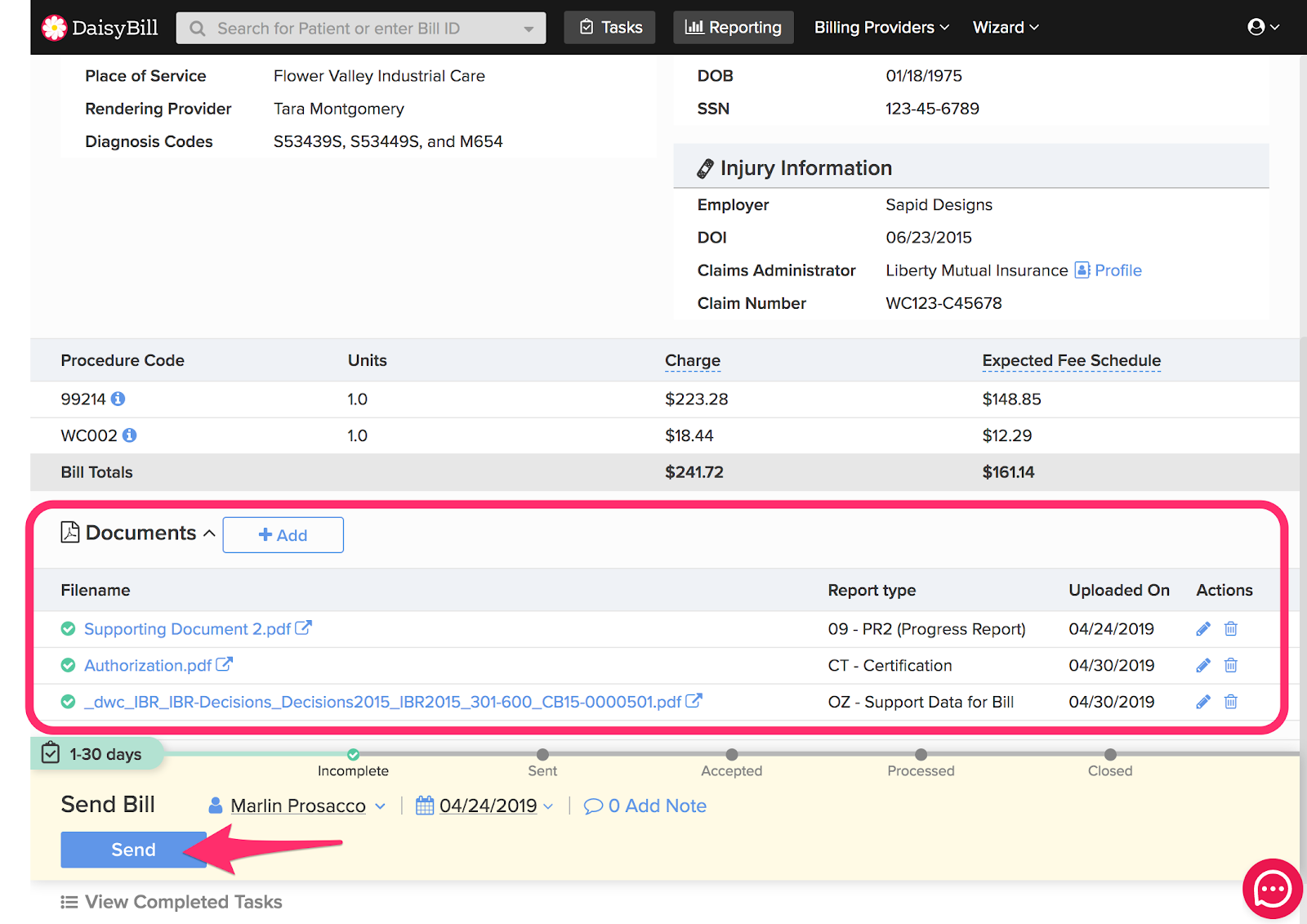Screen dimensions: 1307x924
Task: Open the live chat bubble icon
Action: [x=1273, y=889]
